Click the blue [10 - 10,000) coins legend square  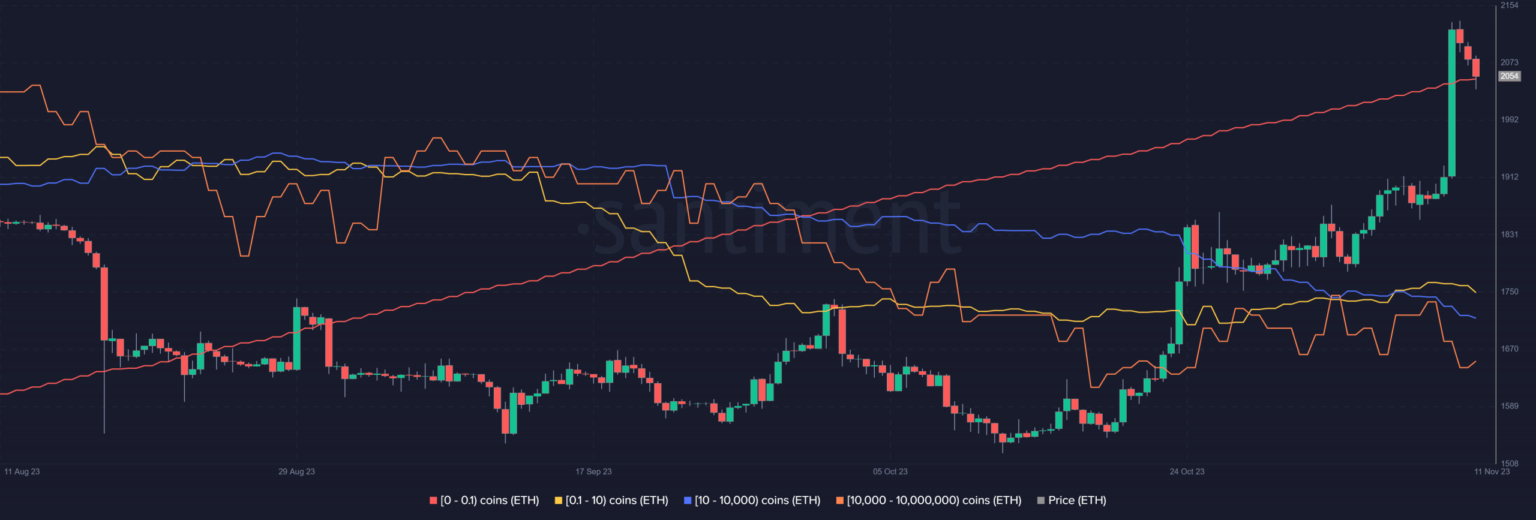[687, 500]
